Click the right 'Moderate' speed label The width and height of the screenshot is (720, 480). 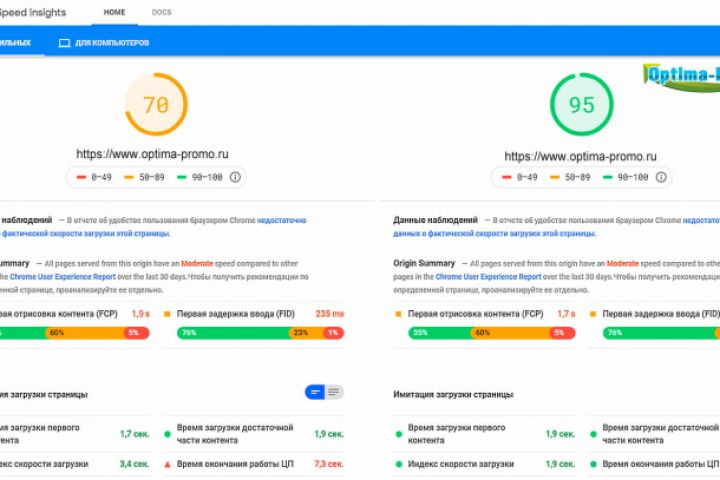[x=623, y=264]
